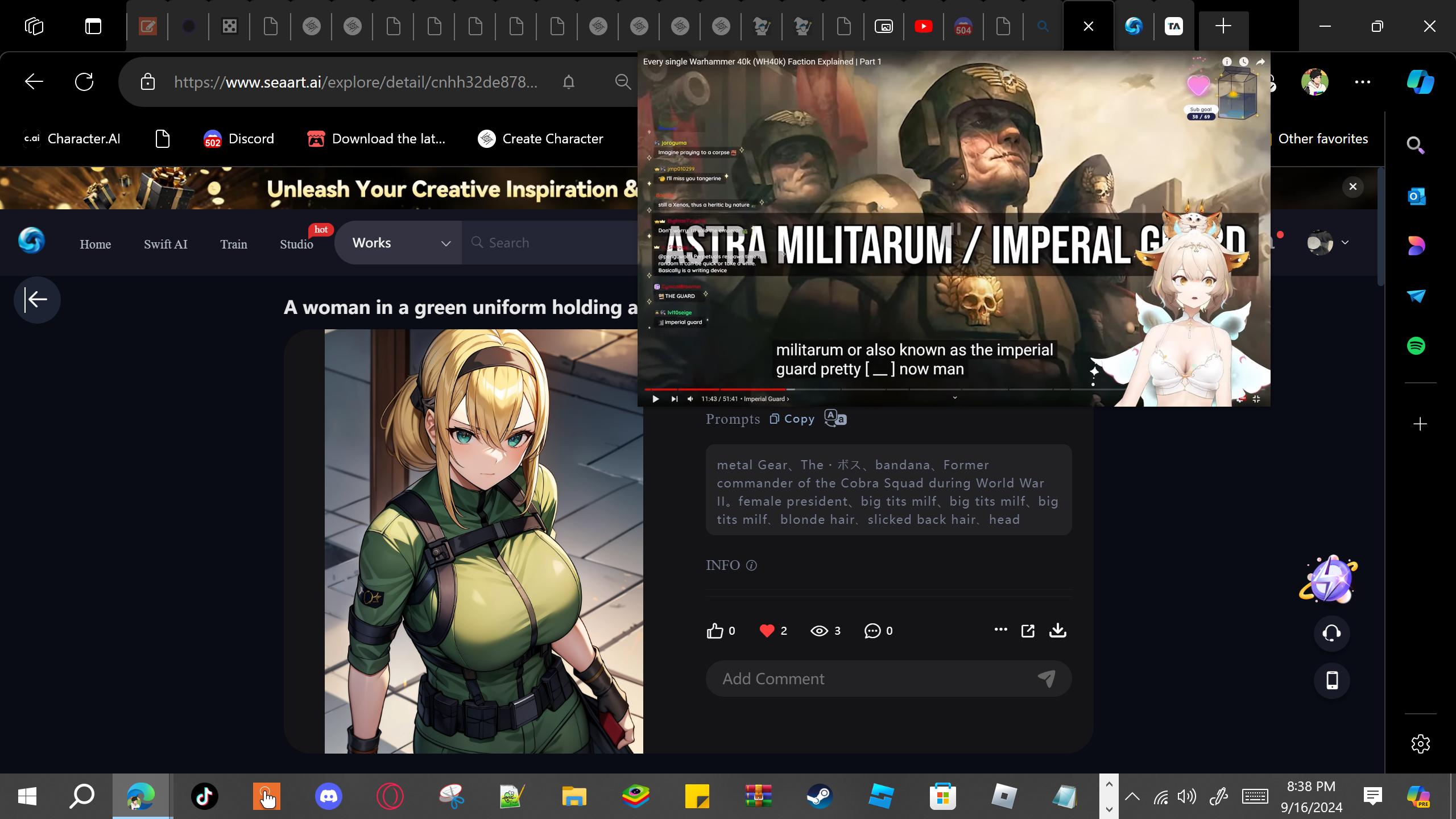Screen dimensions: 1456x819
Task: Open artwork in external share window
Action: tap(1028, 630)
